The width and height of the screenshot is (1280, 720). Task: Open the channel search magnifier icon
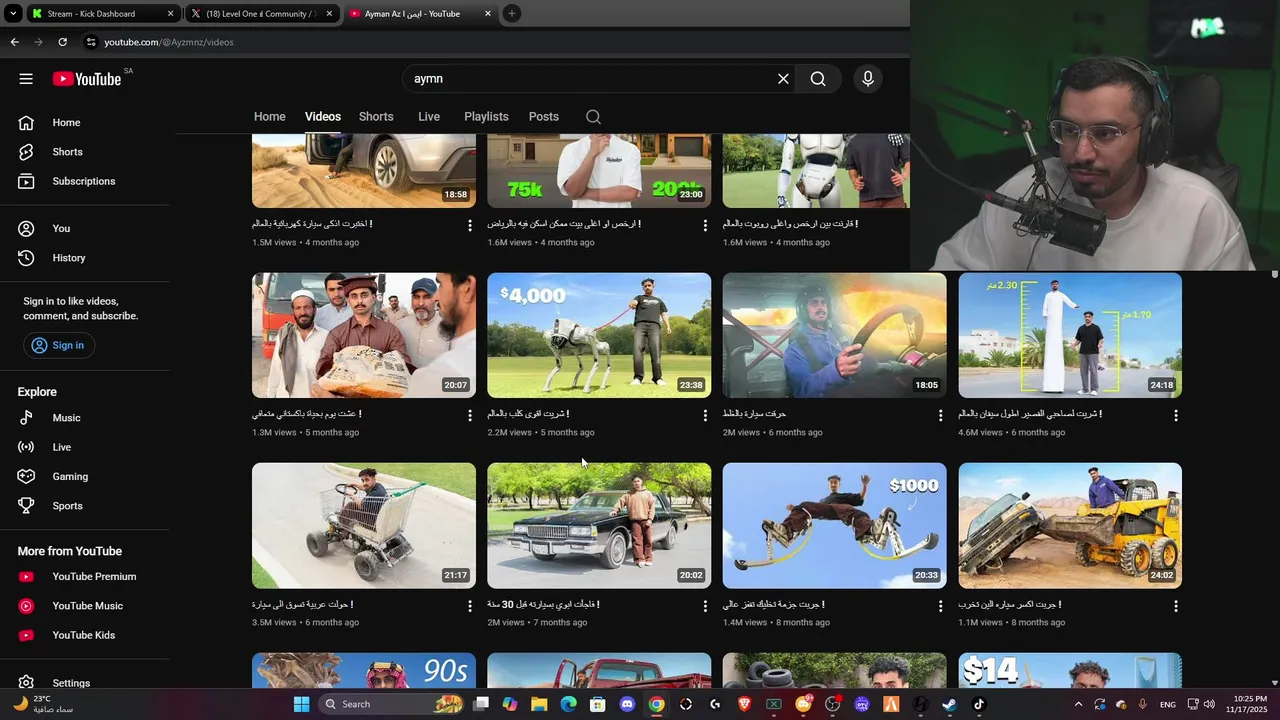click(x=593, y=117)
